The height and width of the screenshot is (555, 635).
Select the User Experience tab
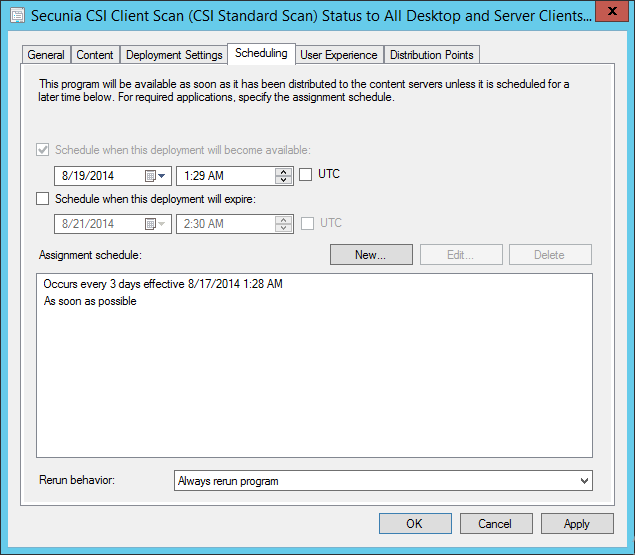(339, 55)
